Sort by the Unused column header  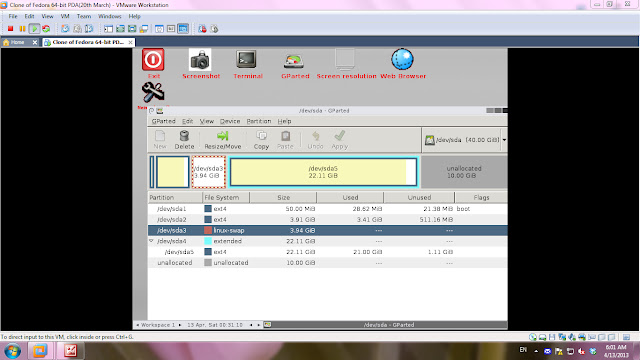pyautogui.click(x=419, y=198)
